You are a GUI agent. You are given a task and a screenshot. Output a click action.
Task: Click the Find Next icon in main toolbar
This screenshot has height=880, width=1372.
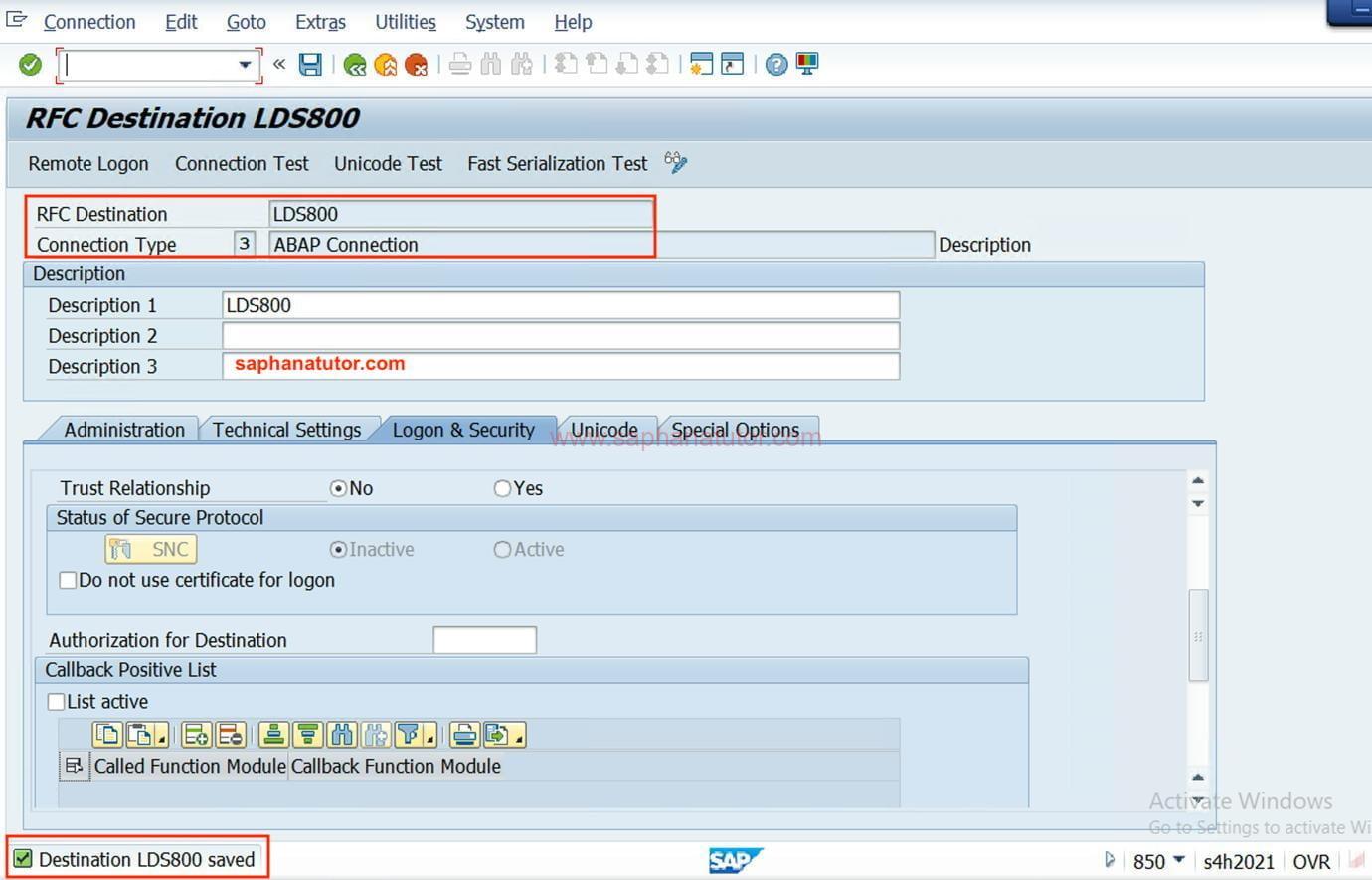point(522,65)
